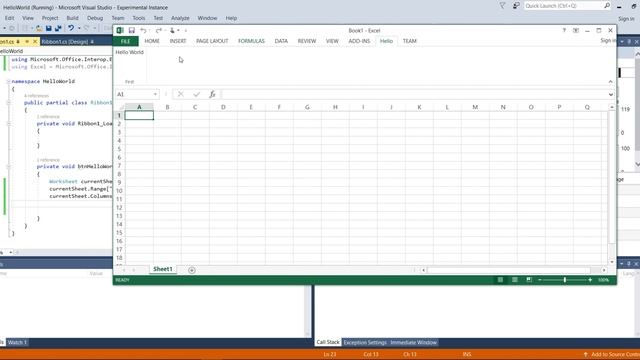Switch to Ribbon1.cs [Design] document tab

click(x=67, y=42)
